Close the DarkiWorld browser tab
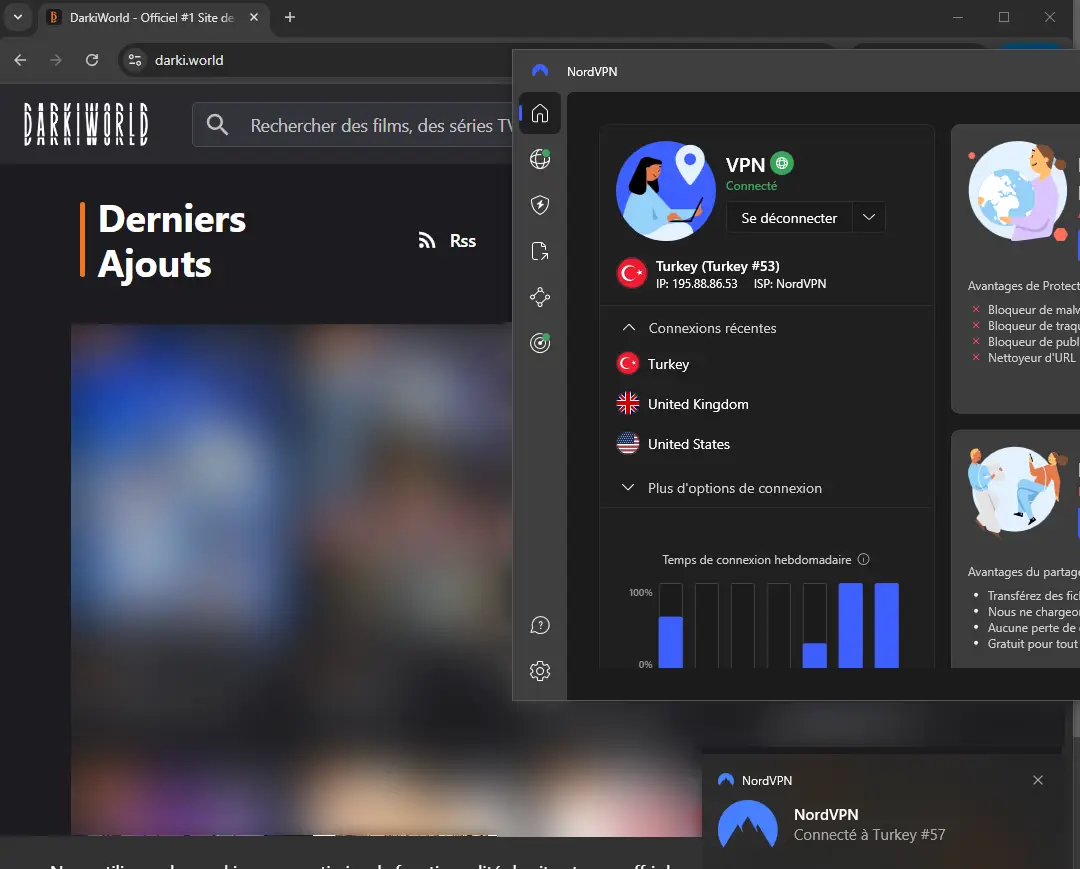 [x=254, y=17]
